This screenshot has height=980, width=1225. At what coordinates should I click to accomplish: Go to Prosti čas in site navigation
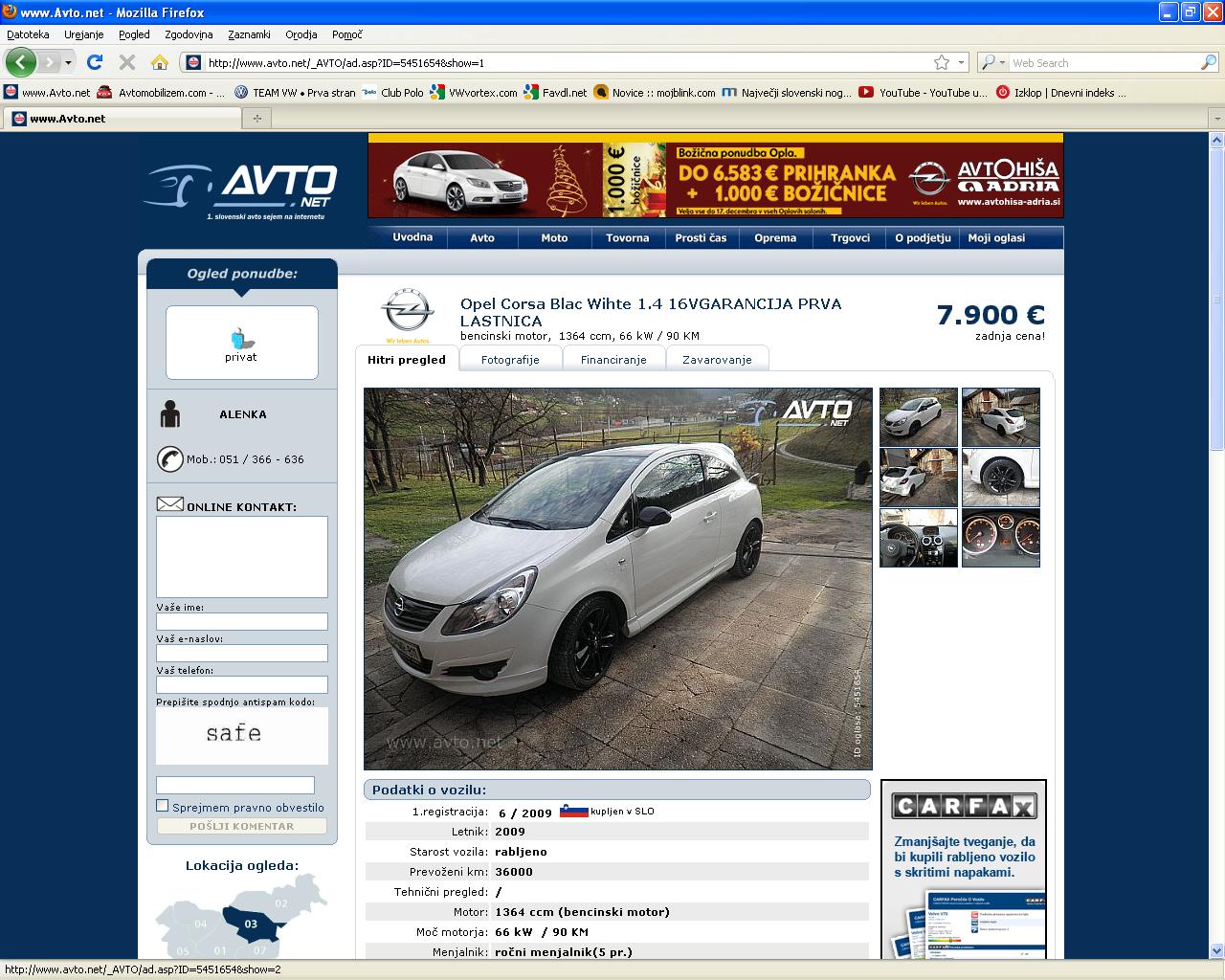pyautogui.click(x=701, y=237)
